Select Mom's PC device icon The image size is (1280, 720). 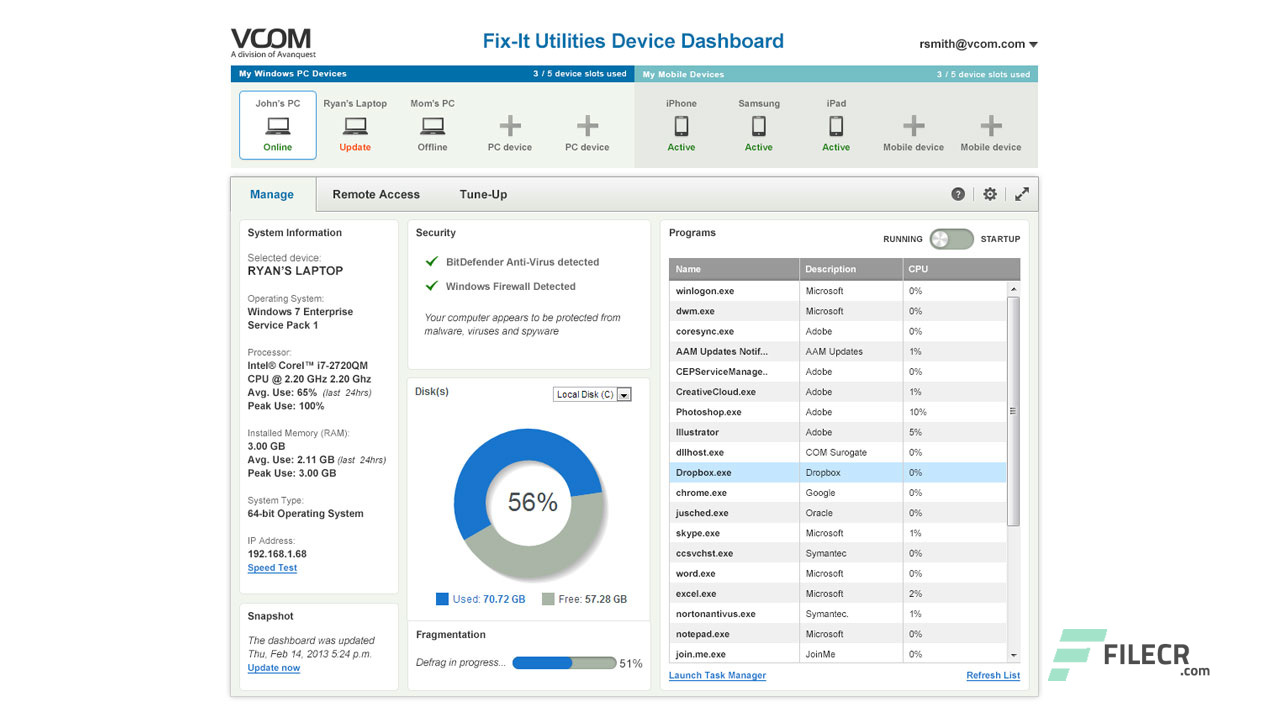432,126
